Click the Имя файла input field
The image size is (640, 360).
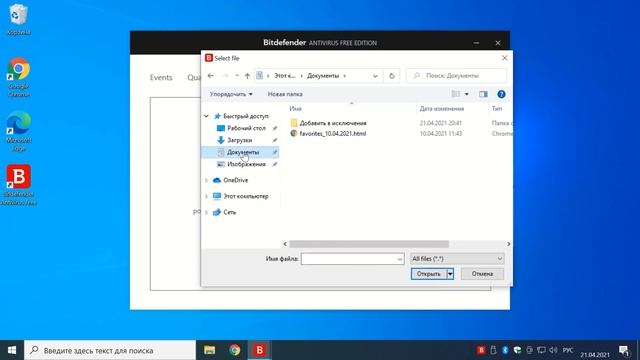coord(349,259)
